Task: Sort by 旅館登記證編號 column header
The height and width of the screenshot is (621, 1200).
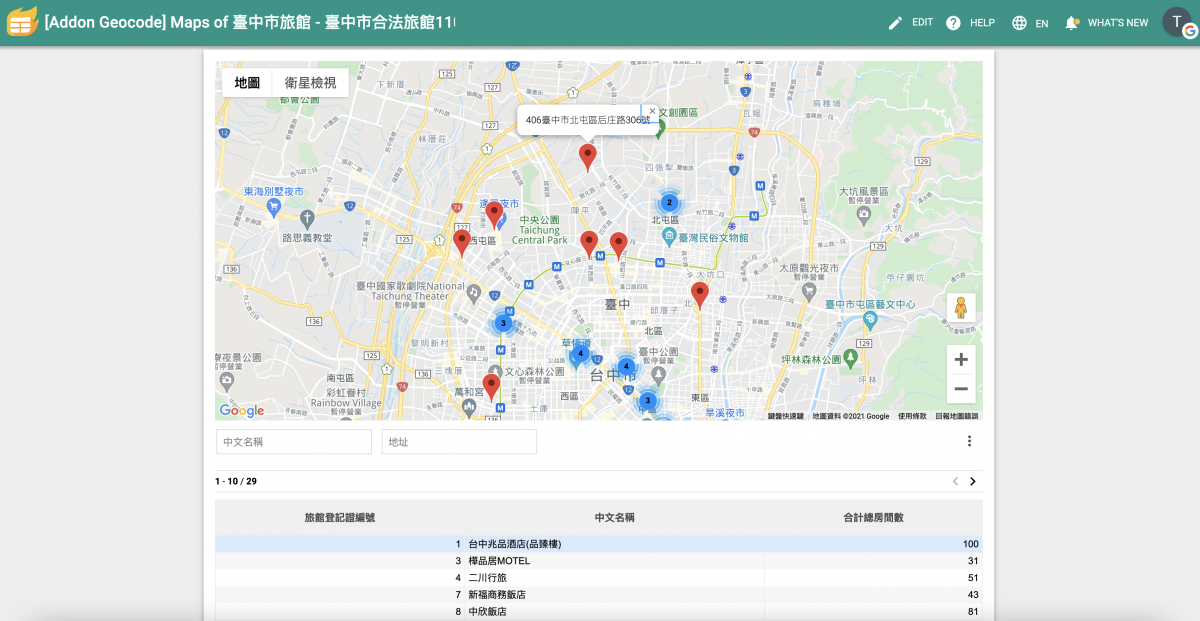Action: pos(340,517)
